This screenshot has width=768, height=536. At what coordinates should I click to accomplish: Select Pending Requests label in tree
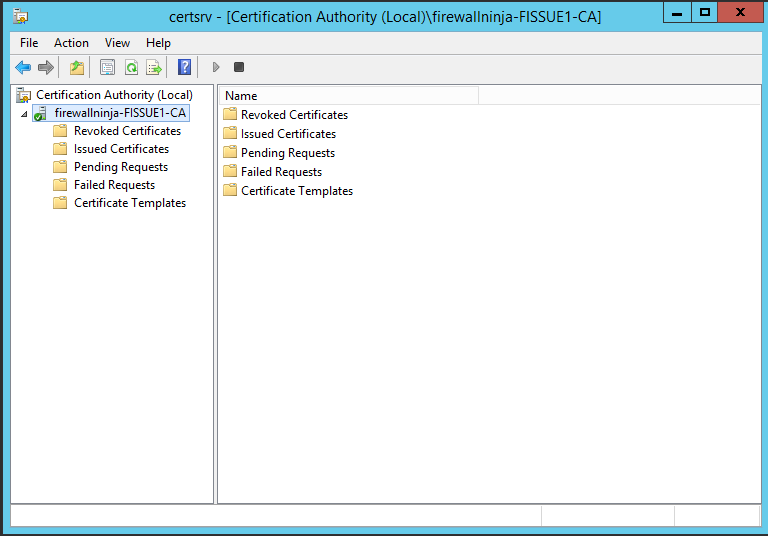click(x=121, y=167)
